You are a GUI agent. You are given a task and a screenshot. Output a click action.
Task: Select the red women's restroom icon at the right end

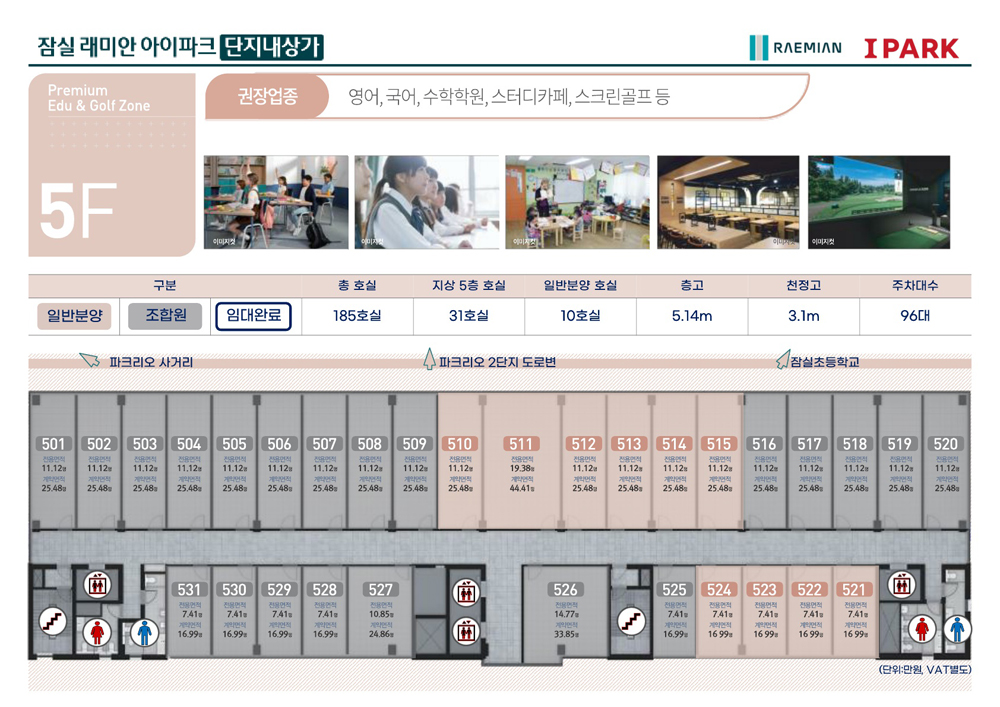click(x=922, y=629)
